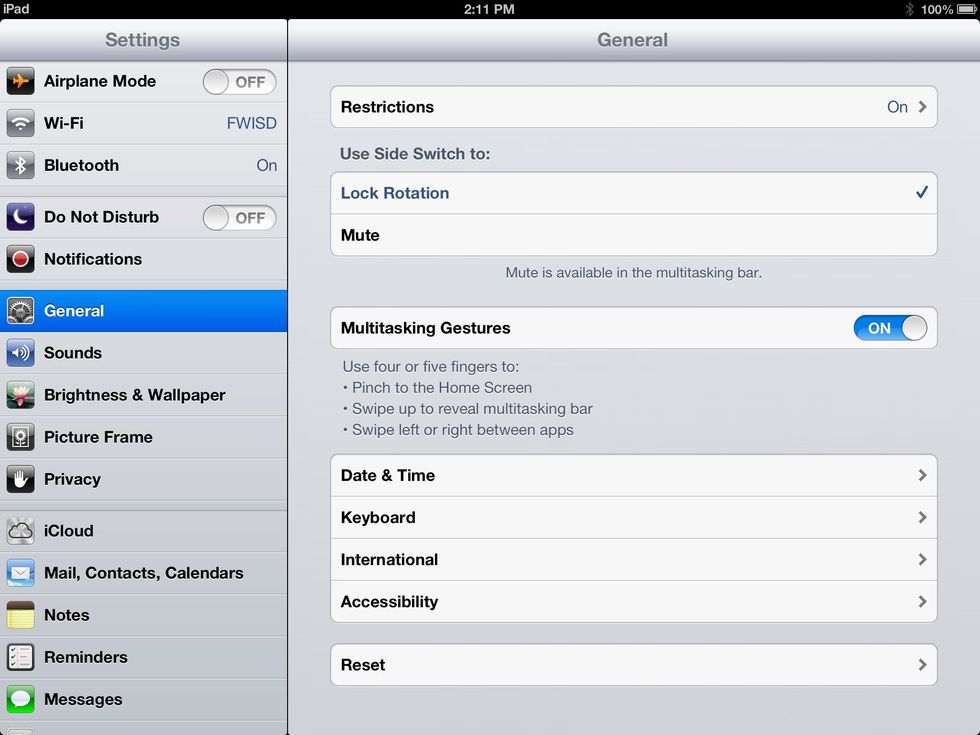The height and width of the screenshot is (735, 980).
Task: Open Accessibility settings
Action: coord(633,601)
